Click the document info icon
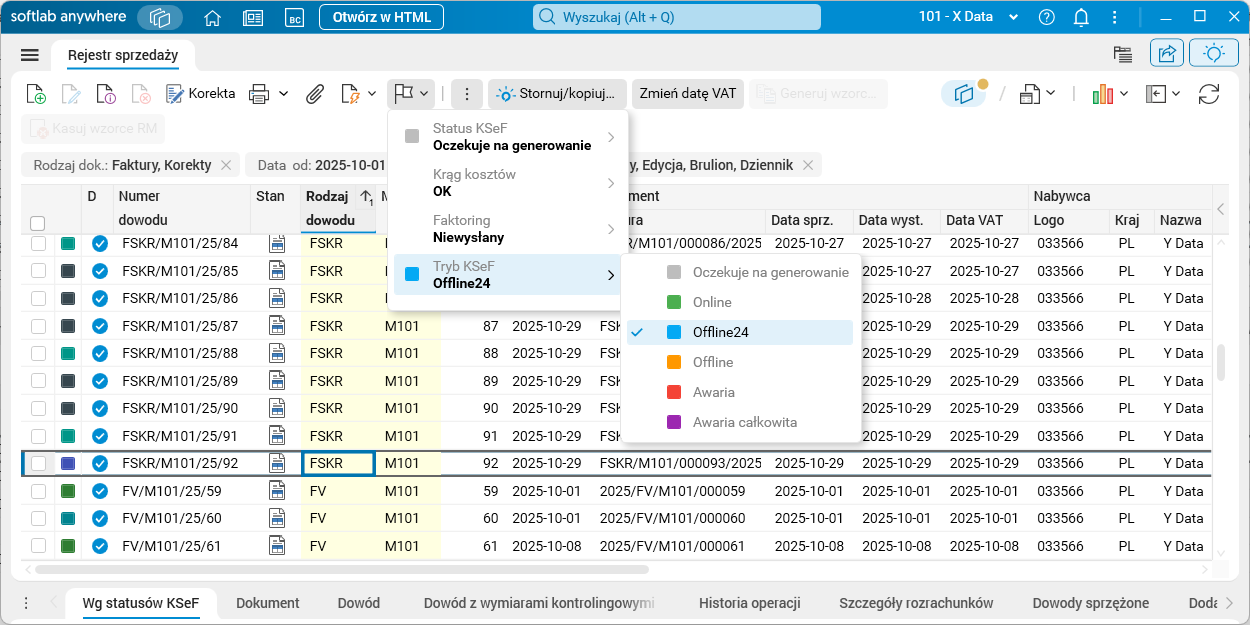Viewport: 1250px width, 625px height. pos(106,94)
